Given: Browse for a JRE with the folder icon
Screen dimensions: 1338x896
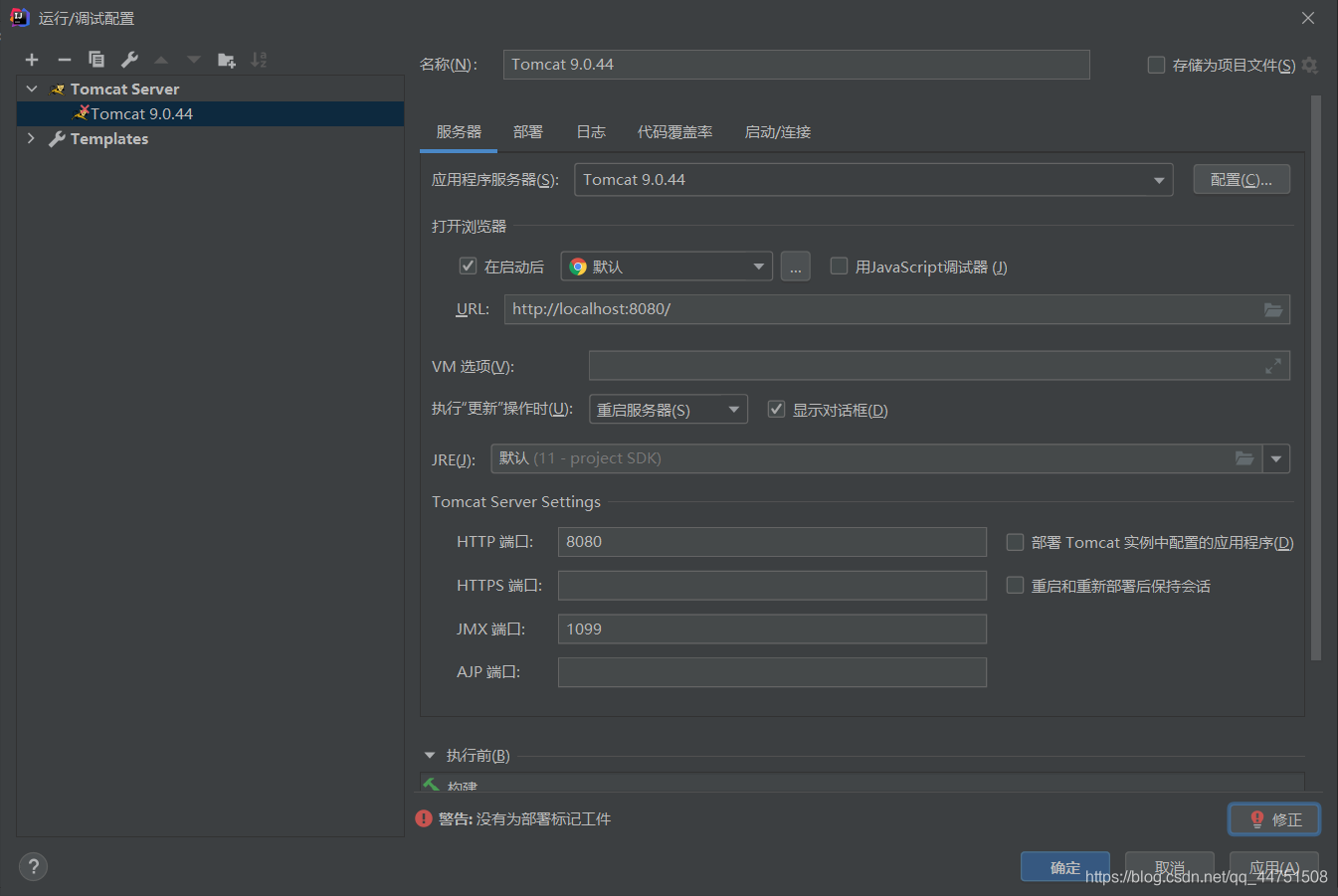Looking at the screenshot, I should point(1244,458).
